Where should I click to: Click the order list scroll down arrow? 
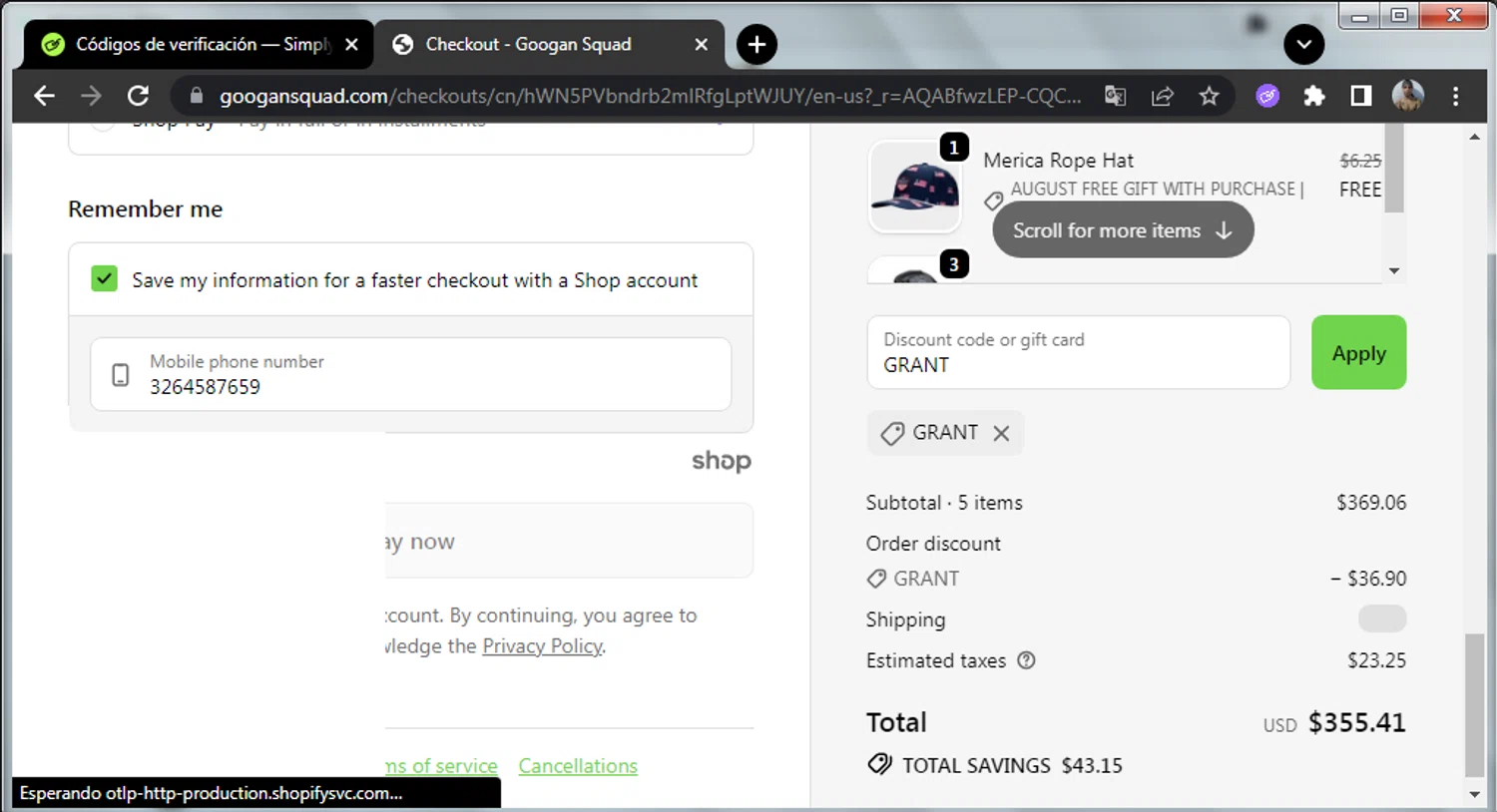1394,271
